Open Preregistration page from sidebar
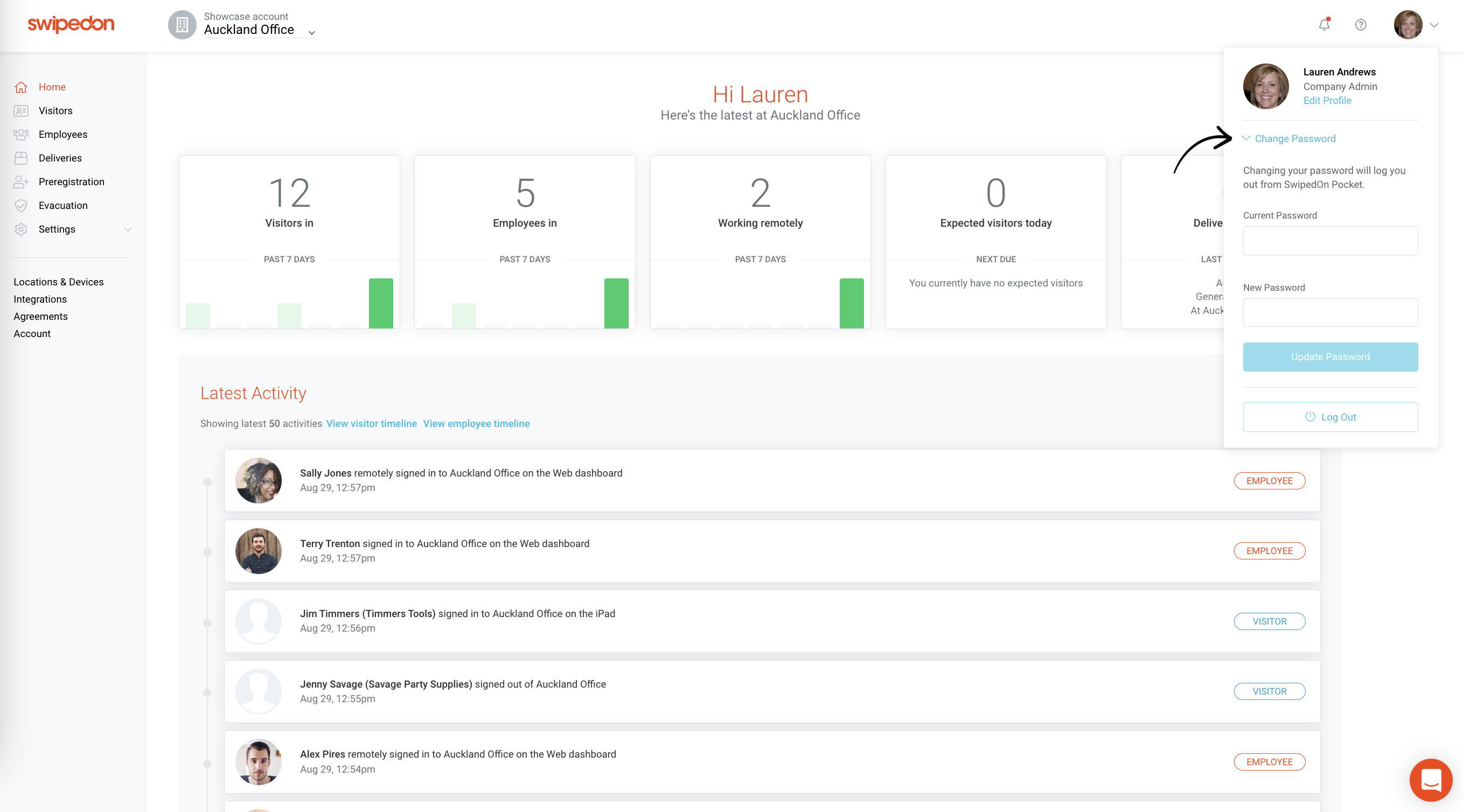Viewport: 1463px width, 812px height. pyautogui.click(x=71, y=181)
